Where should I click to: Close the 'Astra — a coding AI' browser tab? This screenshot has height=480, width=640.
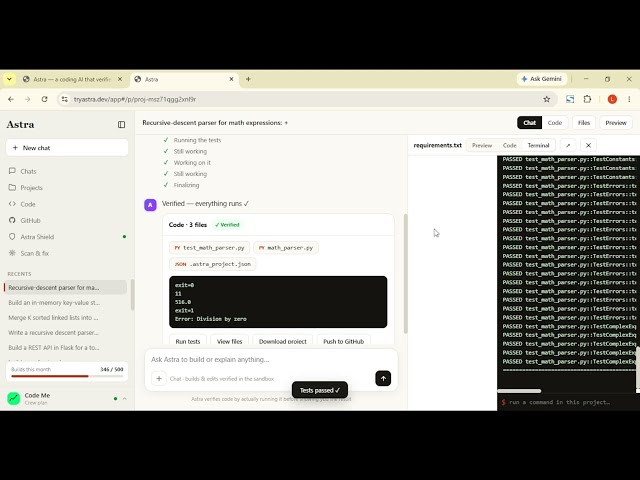pos(120,79)
